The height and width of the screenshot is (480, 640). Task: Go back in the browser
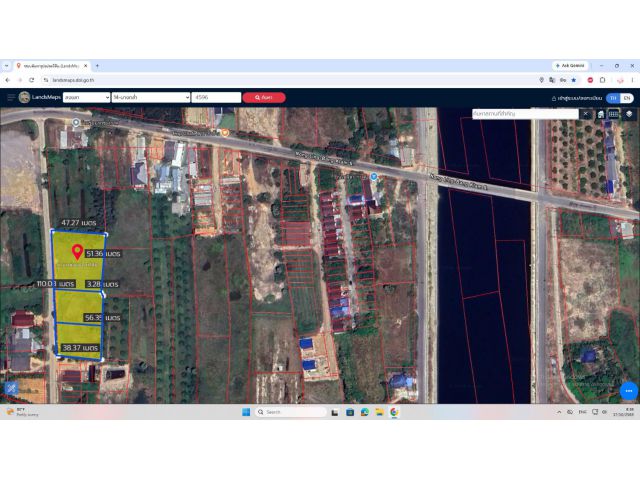8,80
